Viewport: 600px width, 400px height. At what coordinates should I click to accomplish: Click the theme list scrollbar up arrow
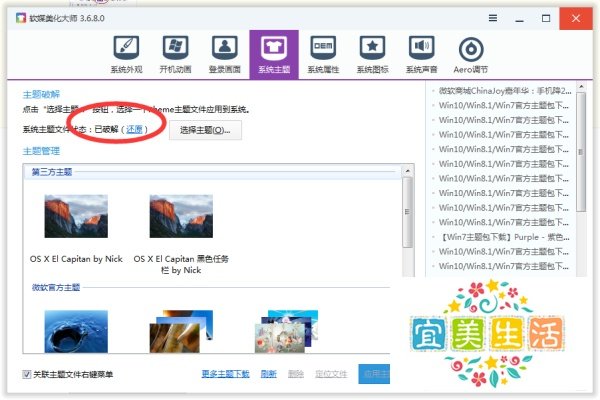pyautogui.click(x=408, y=171)
